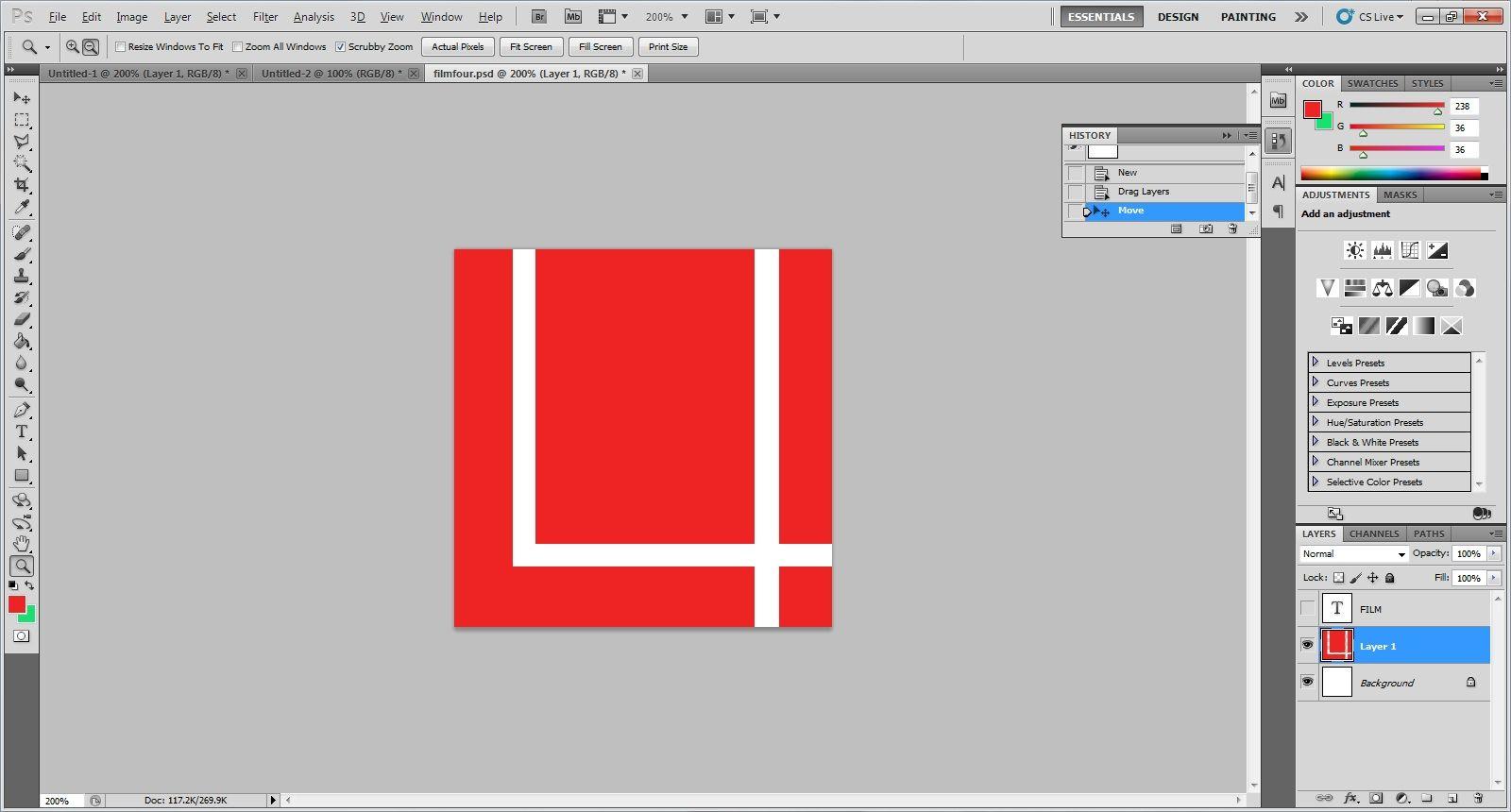Click the zoom in magnifier option
Viewport: 1511px width, 812px height.
pyautogui.click(x=73, y=46)
